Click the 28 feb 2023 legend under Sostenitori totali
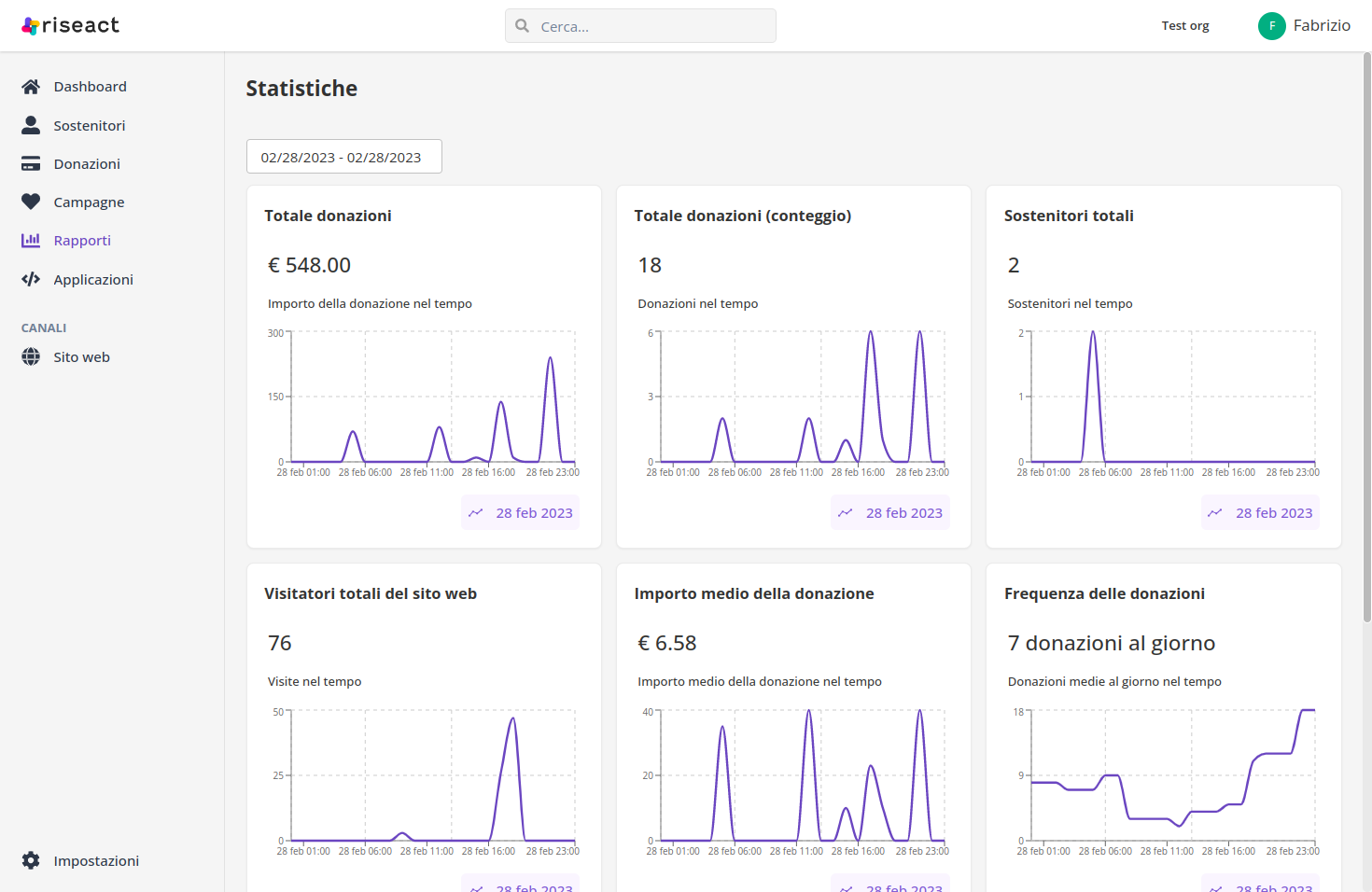Screen dimensions: 1372x892 [1260, 513]
